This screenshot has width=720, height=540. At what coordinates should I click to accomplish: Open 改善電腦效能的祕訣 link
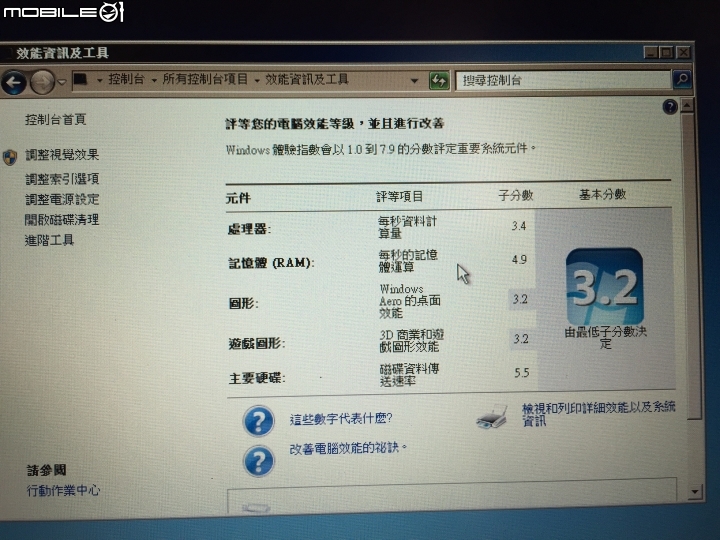[348, 448]
